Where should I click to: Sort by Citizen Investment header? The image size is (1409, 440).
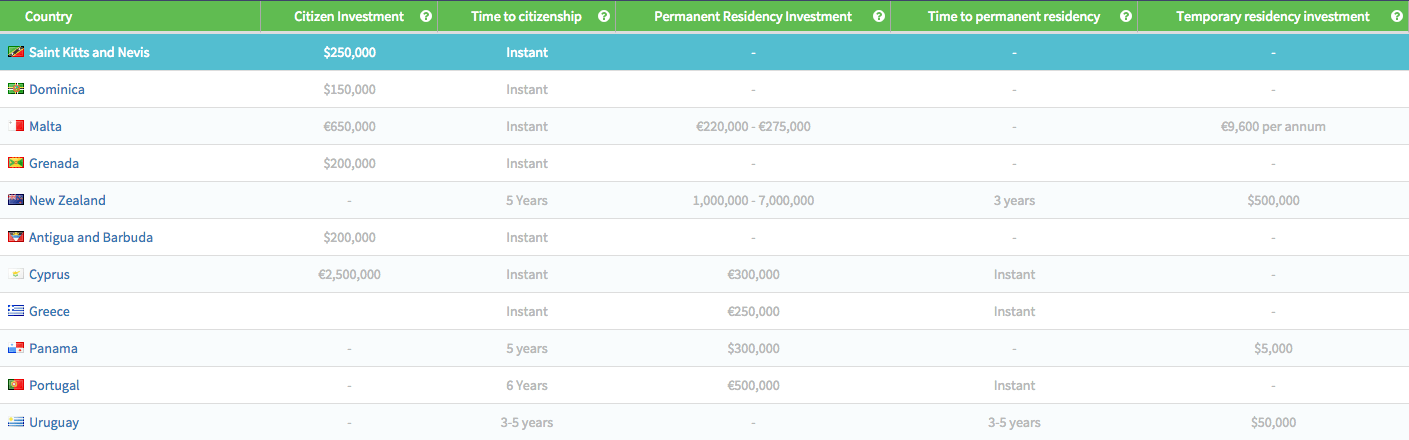(x=349, y=16)
